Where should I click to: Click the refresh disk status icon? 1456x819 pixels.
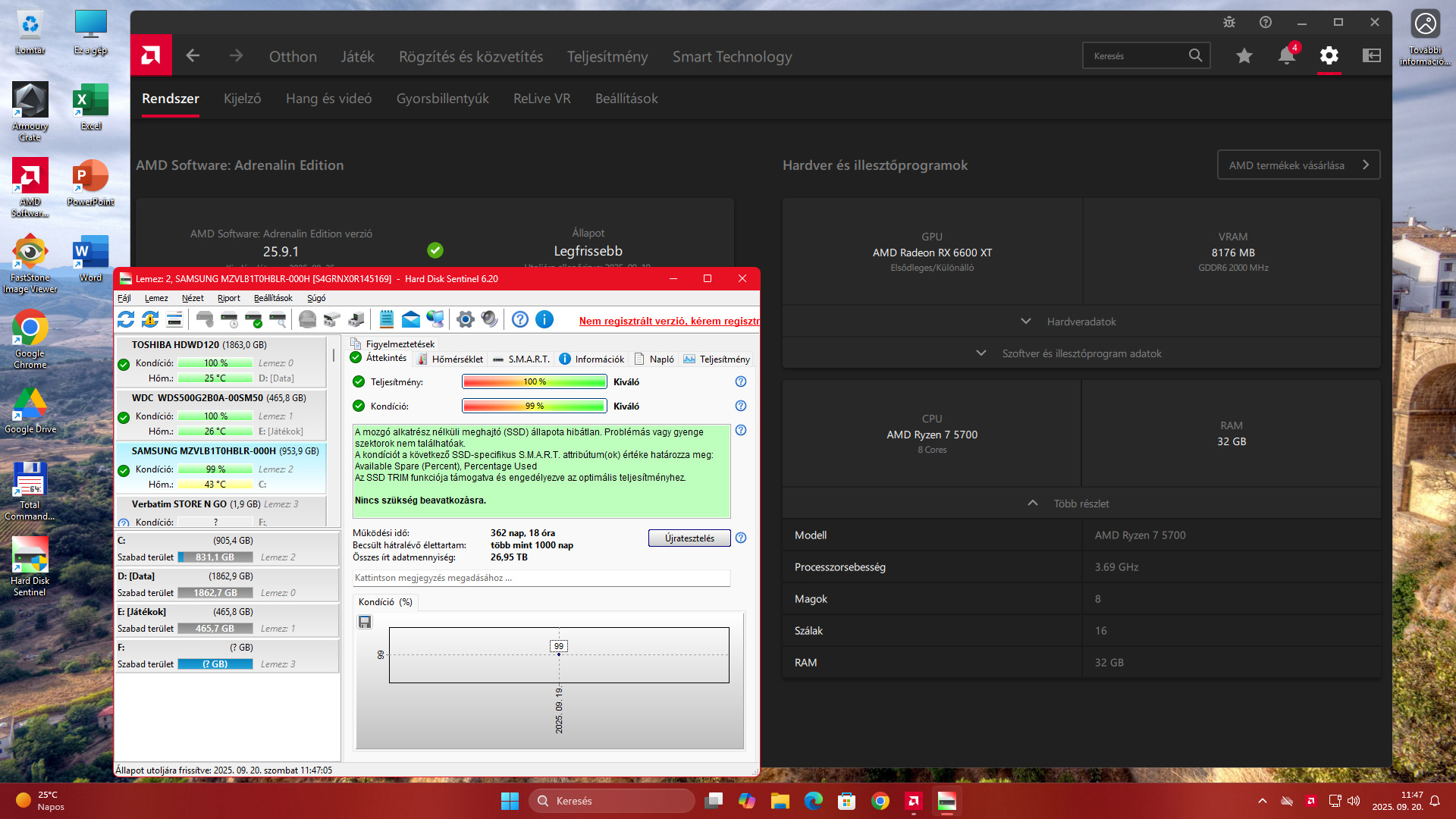point(126,319)
